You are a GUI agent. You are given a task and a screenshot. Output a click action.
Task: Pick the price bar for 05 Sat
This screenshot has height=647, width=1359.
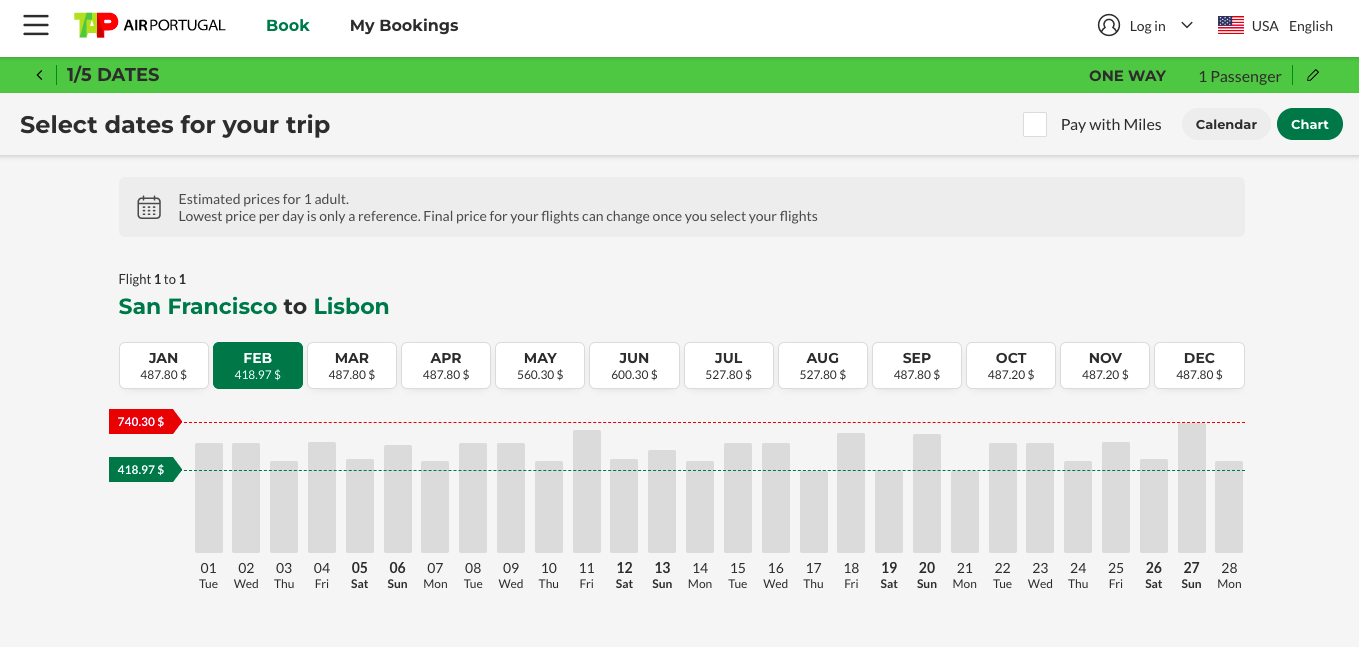(360, 506)
